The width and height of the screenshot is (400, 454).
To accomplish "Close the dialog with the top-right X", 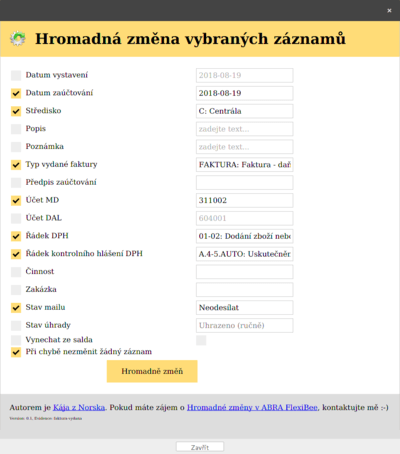I will coord(389,11).
